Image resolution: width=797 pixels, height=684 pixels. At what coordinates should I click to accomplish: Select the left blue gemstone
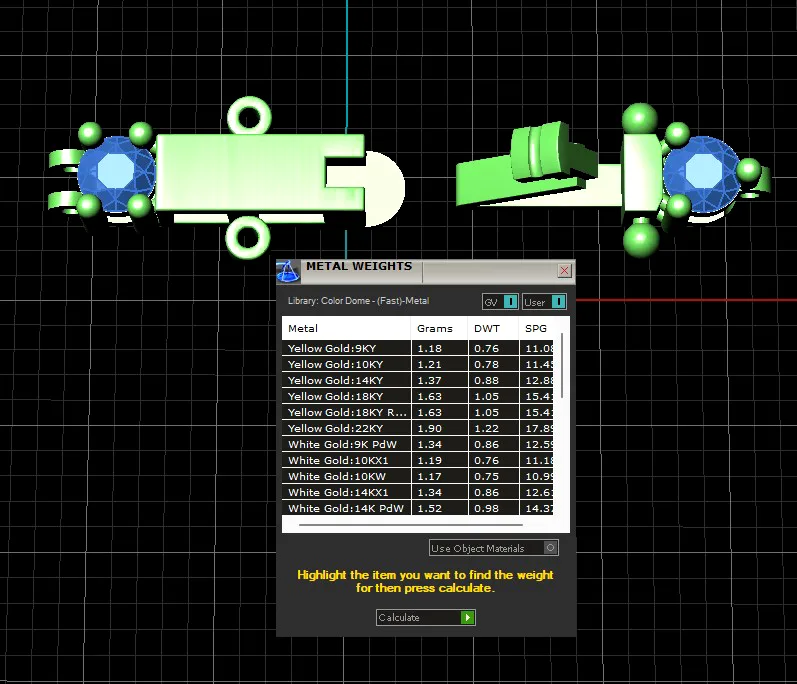point(116,173)
